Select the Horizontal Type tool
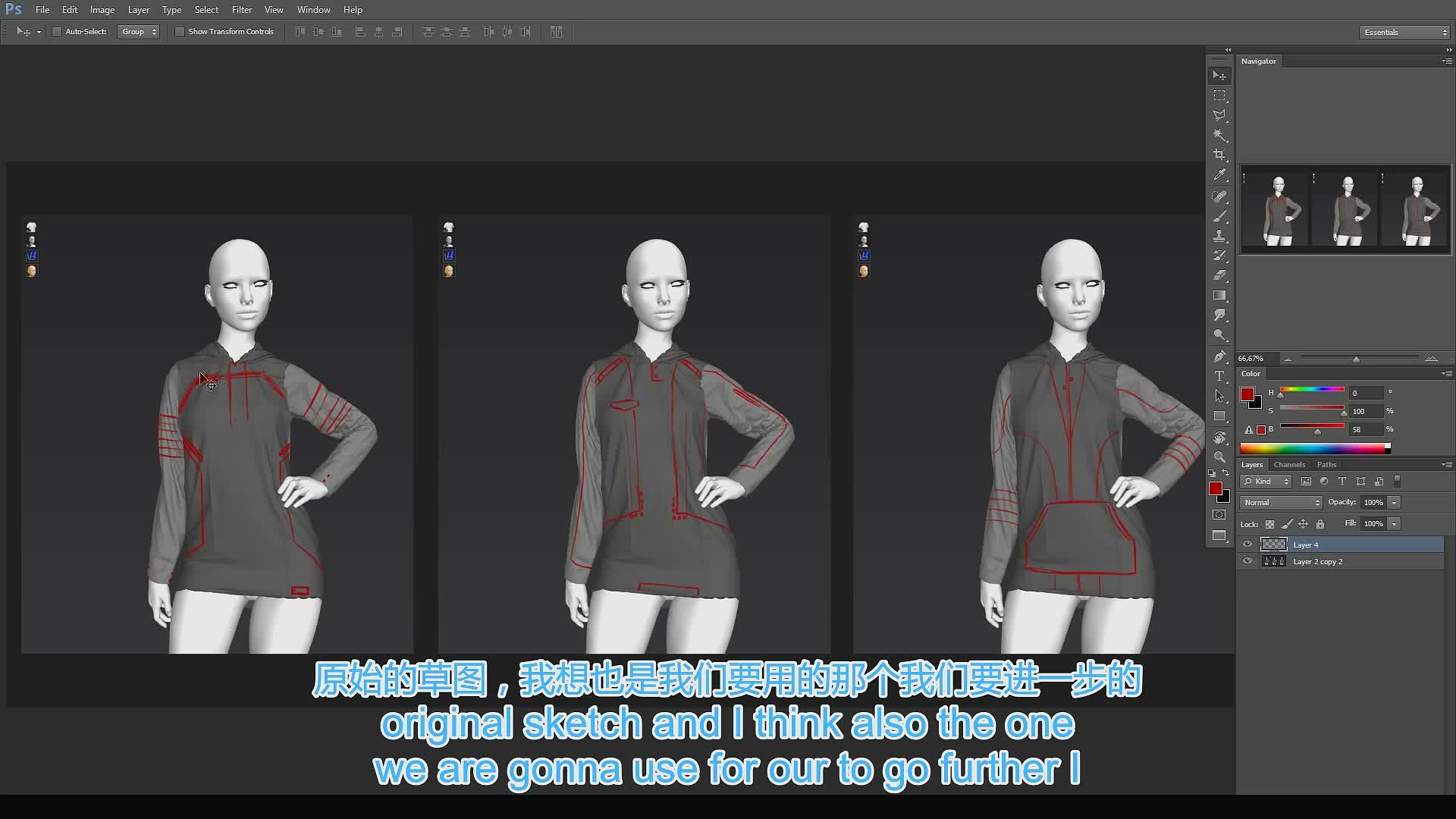The width and height of the screenshot is (1456, 819). (1219, 376)
